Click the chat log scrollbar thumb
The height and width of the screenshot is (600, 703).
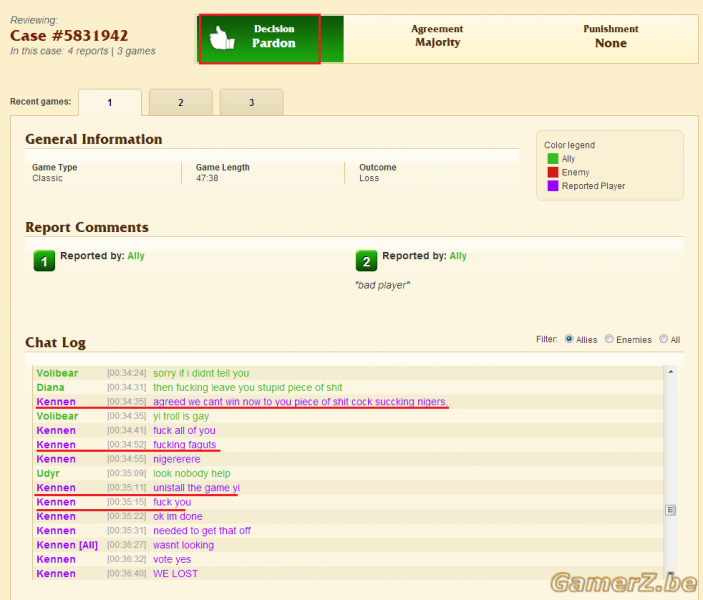(670, 510)
